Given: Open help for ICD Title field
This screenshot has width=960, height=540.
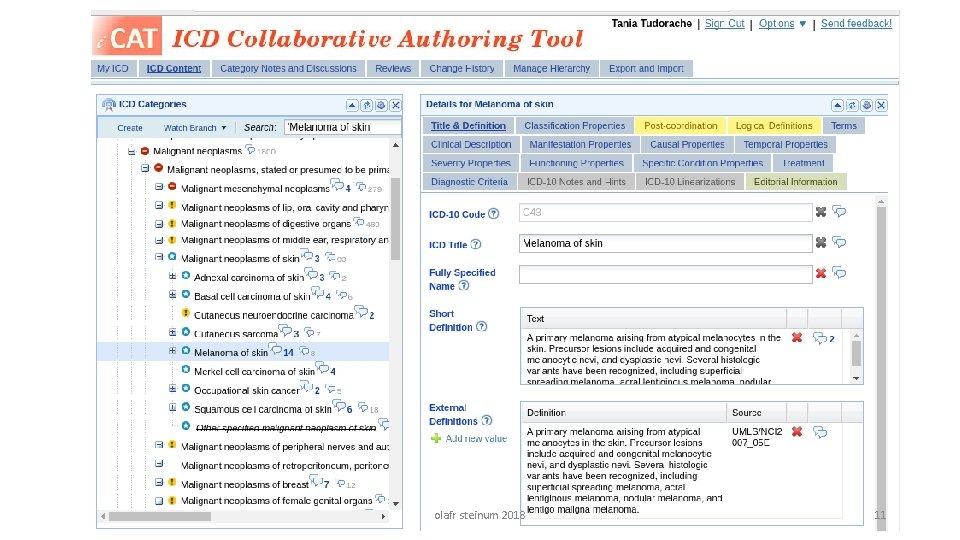Looking at the screenshot, I should pos(476,244).
